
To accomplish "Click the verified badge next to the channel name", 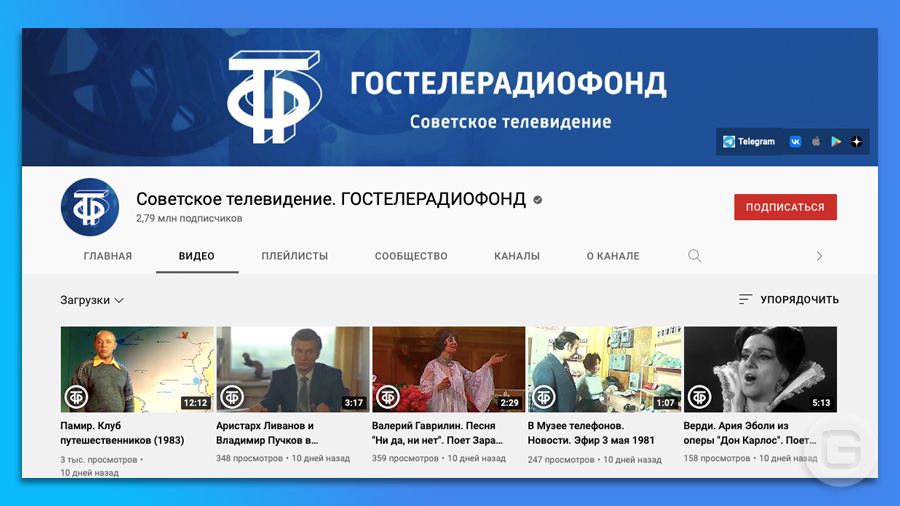I will (x=538, y=200).
